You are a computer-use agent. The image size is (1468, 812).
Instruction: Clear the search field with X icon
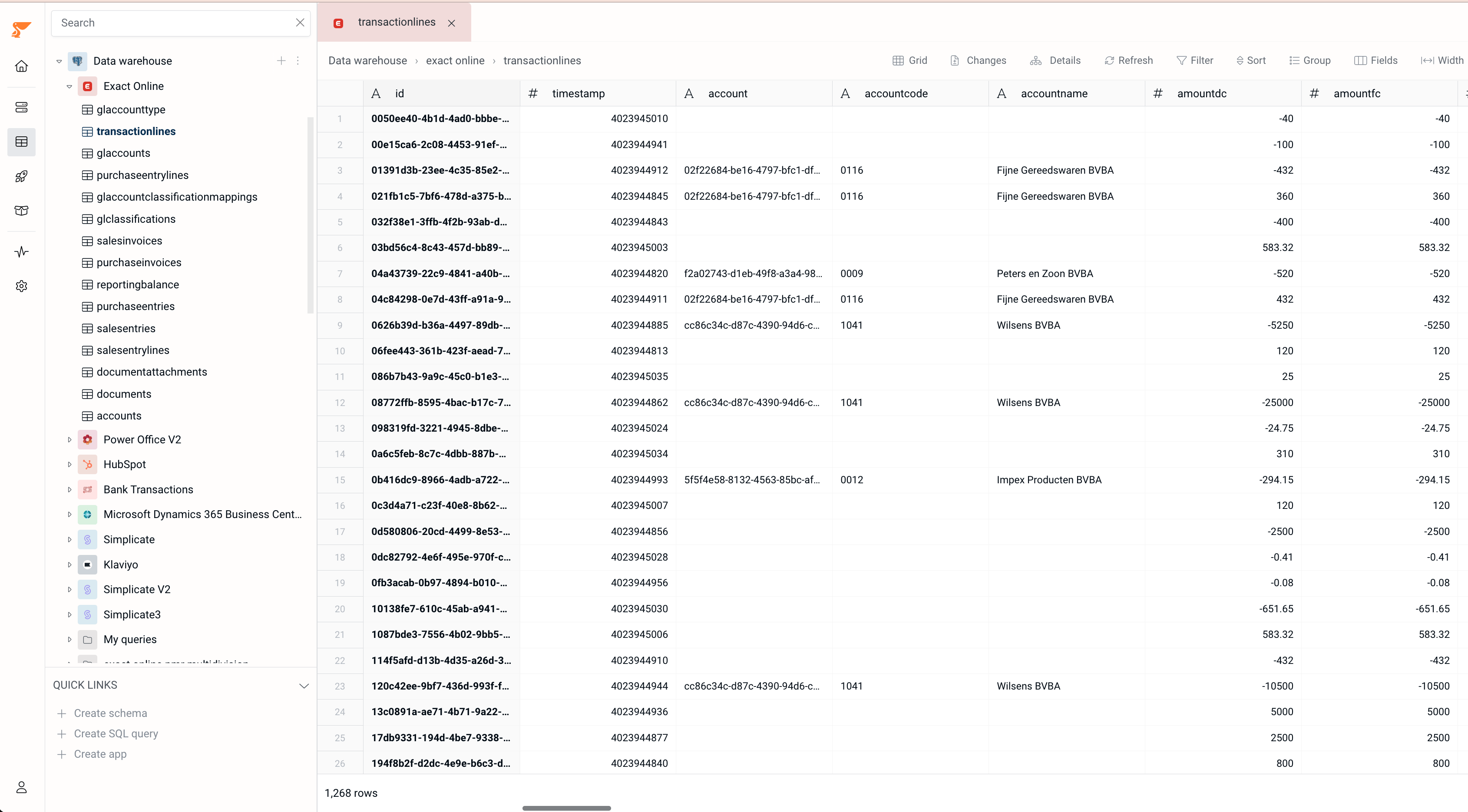300,23
